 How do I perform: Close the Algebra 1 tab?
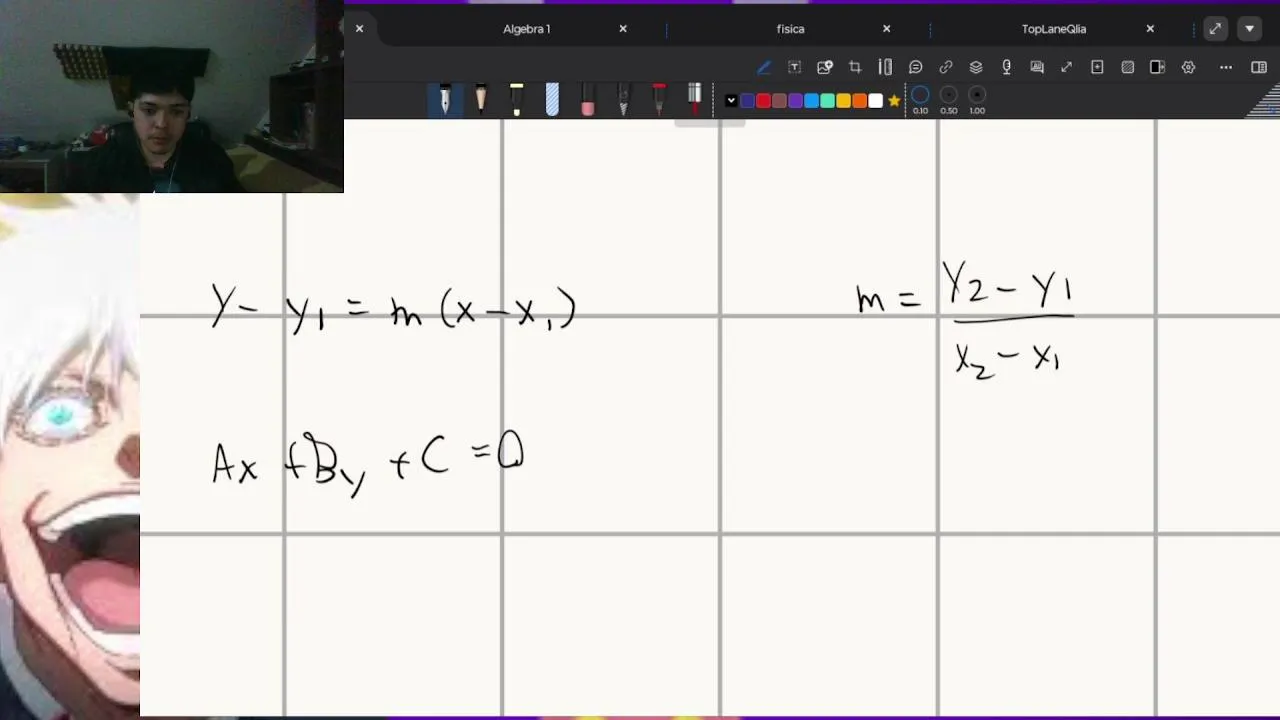pyautogui.click(x=623, y=29)
